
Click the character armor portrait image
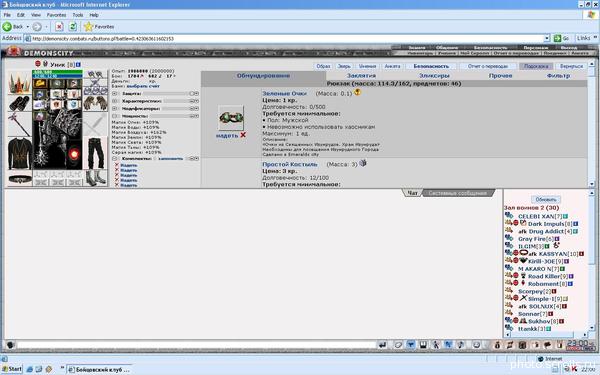coord(57,140)
